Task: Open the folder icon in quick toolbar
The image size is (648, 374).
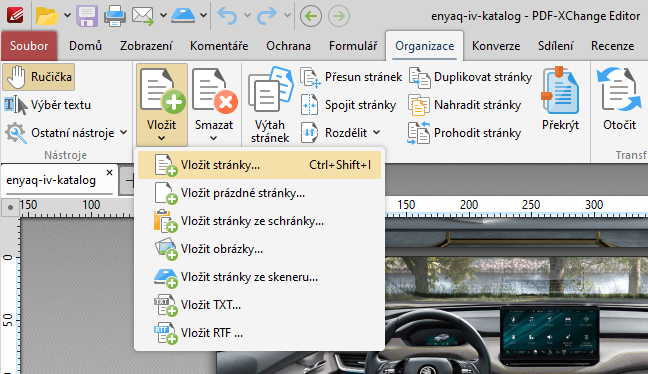Action: point(47,16)
